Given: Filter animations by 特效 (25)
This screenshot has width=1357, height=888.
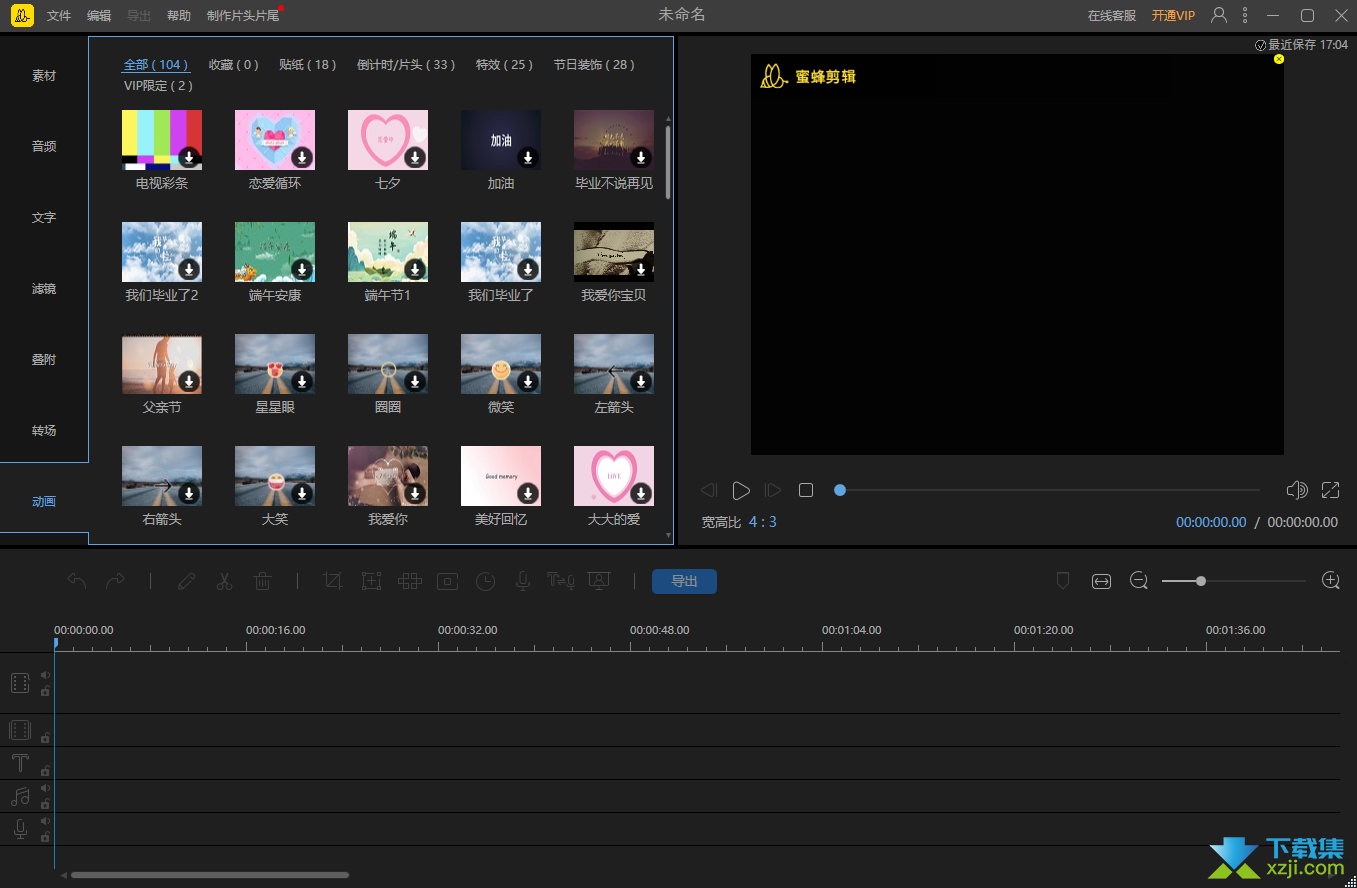Looking at the screenshot, I should pyautogui.click(x=504, y=64).
